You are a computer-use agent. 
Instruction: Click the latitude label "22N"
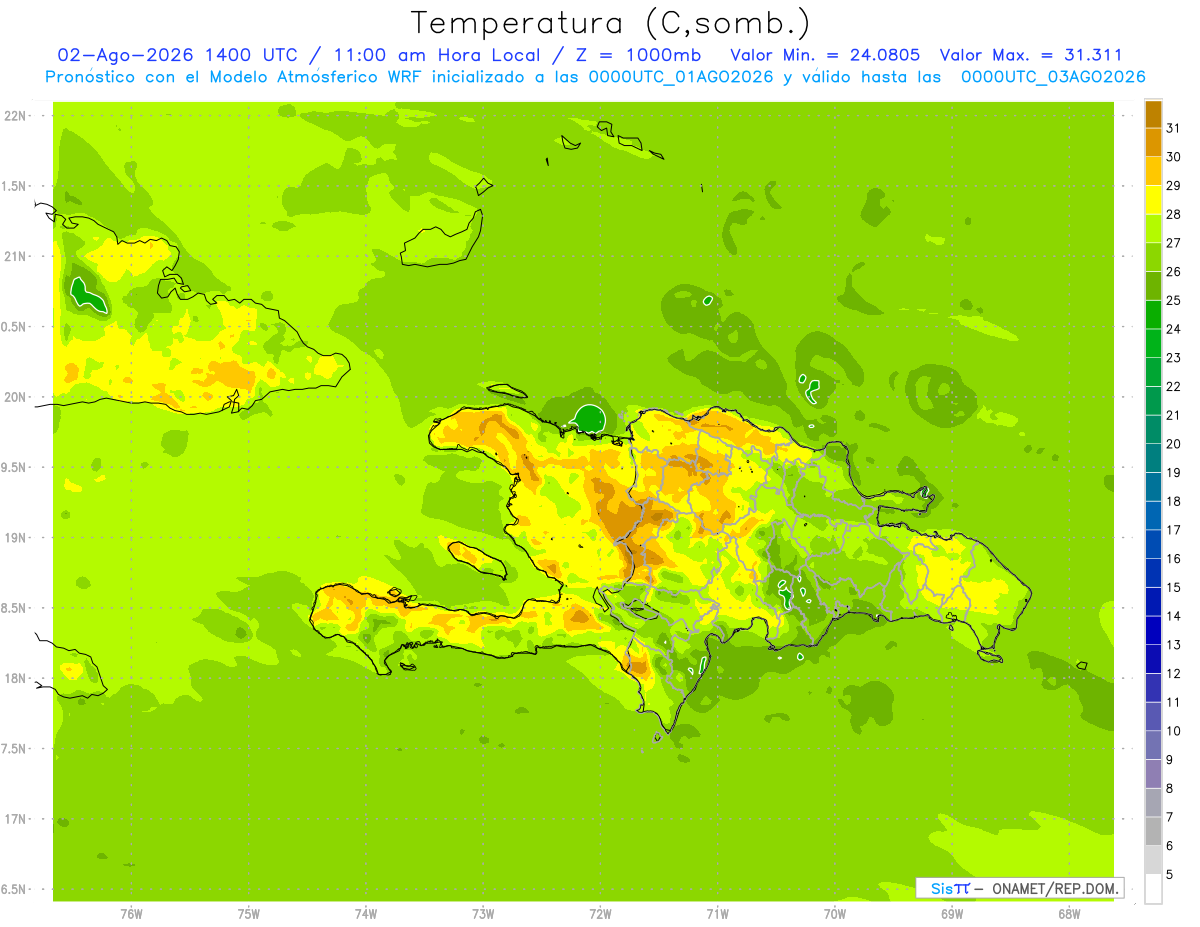pyautogui.click(x=17, y=116)
